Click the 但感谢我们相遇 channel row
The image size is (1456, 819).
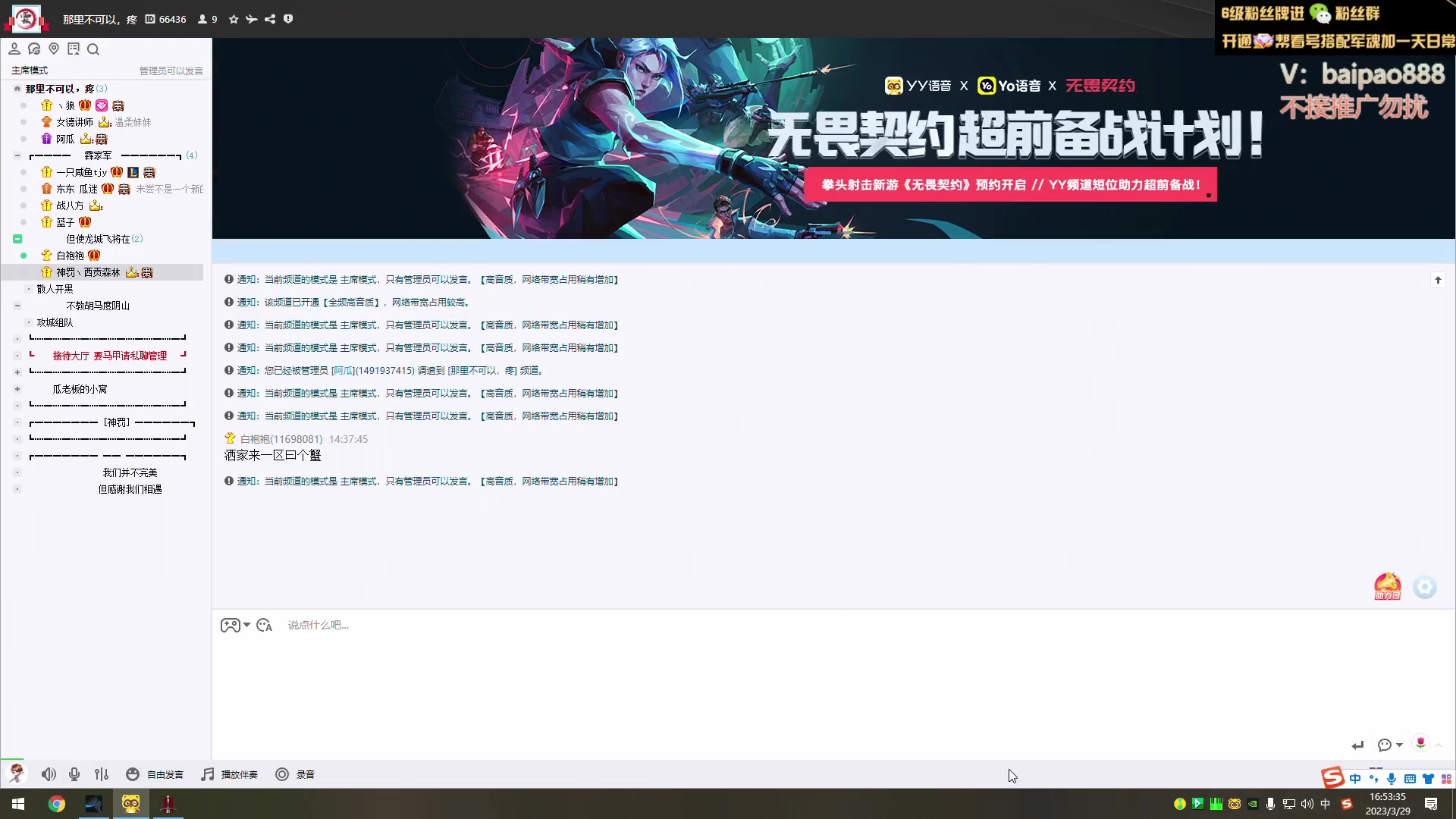pyautogui.click(x=130, y=489)
